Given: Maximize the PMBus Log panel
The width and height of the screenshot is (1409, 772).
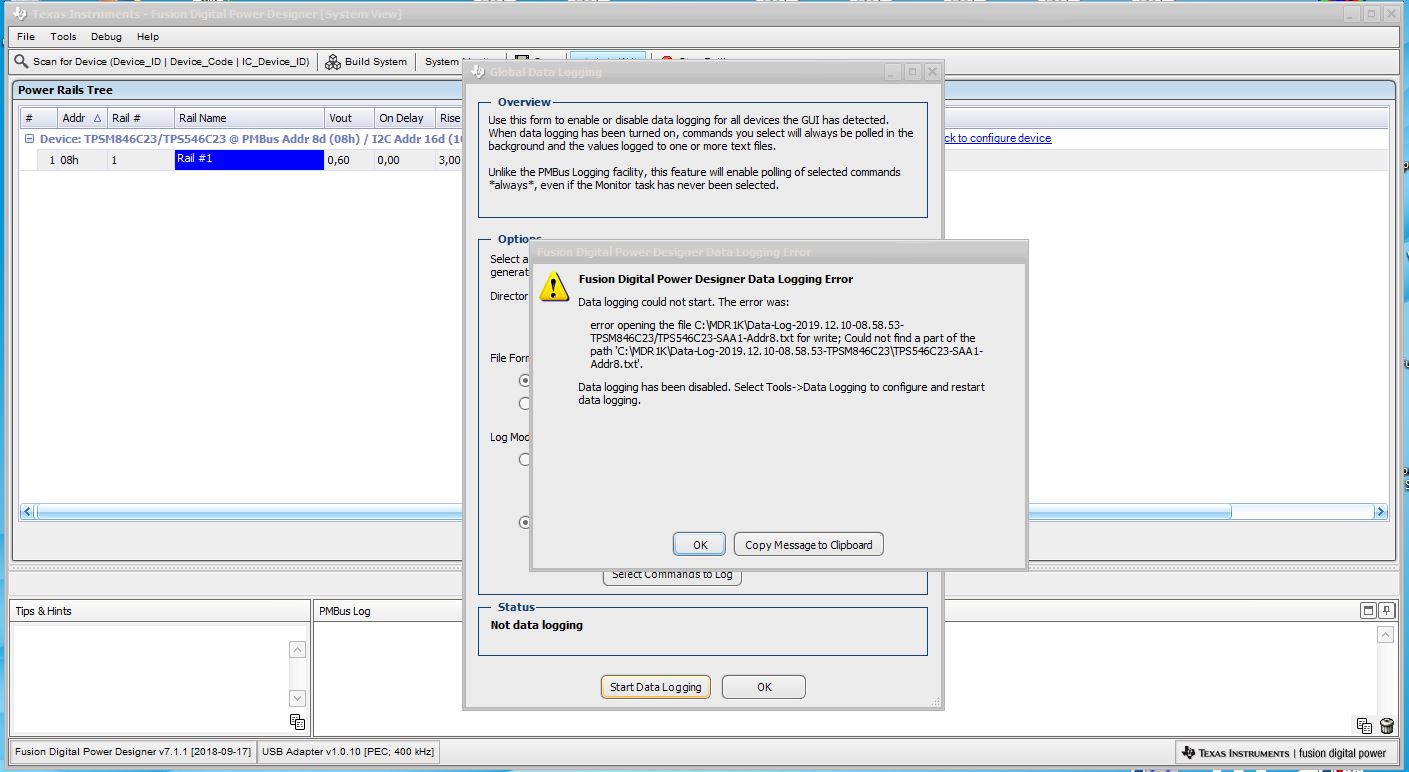Looking at the screenshot, I should point(1368,610).
